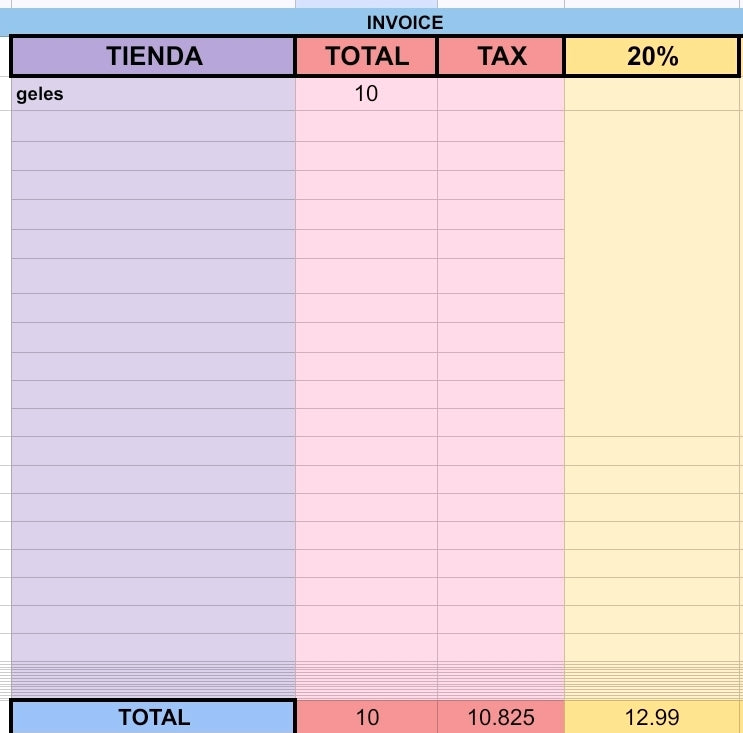Select the empty TAX cell in geles row
This screenshot has width=743, height=733.
501,94
